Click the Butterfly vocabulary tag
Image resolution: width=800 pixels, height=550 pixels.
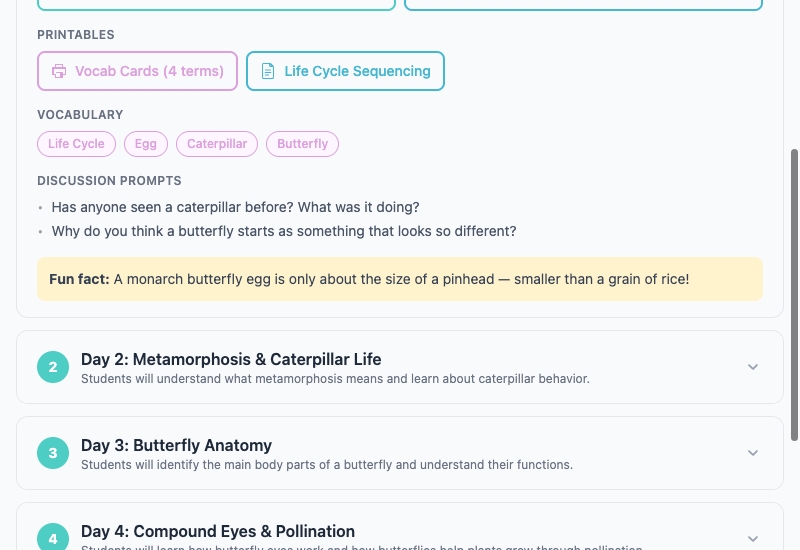pyautogui.click(x=303, y=144)
